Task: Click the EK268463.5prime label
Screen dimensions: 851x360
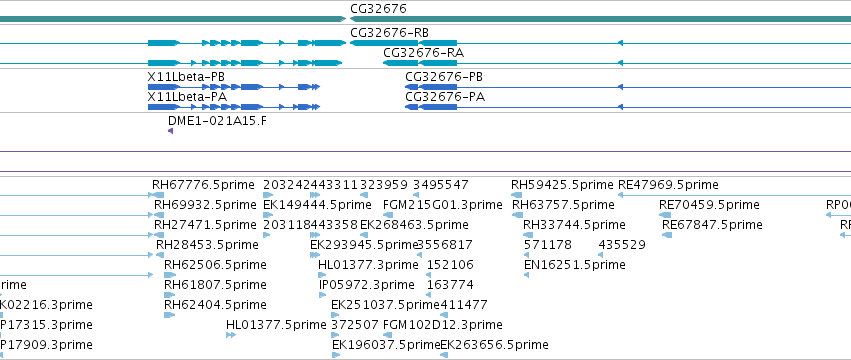Action: 414,225
